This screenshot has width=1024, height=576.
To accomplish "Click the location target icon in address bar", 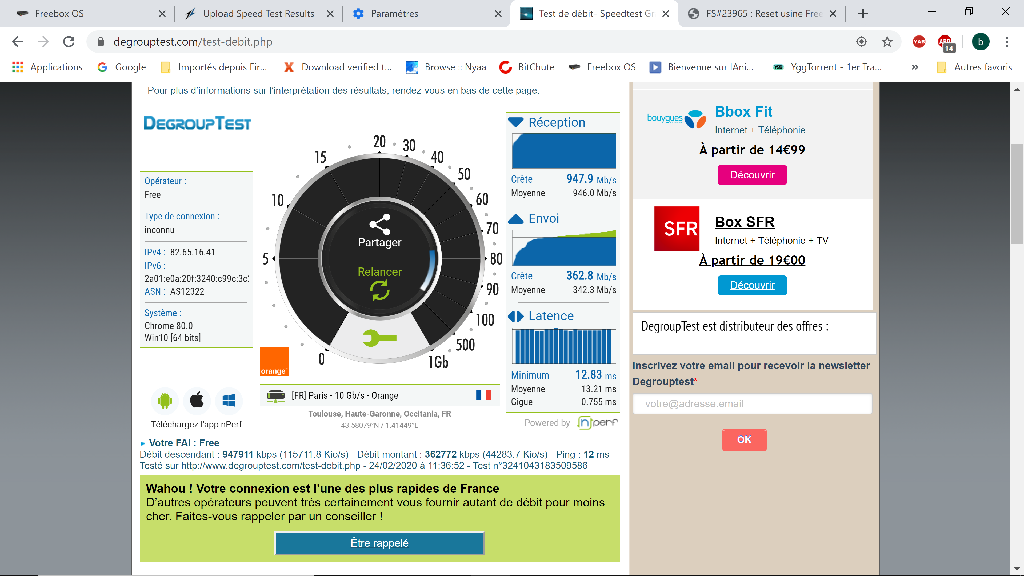I will pyautogui.click(x=861, y=42).
